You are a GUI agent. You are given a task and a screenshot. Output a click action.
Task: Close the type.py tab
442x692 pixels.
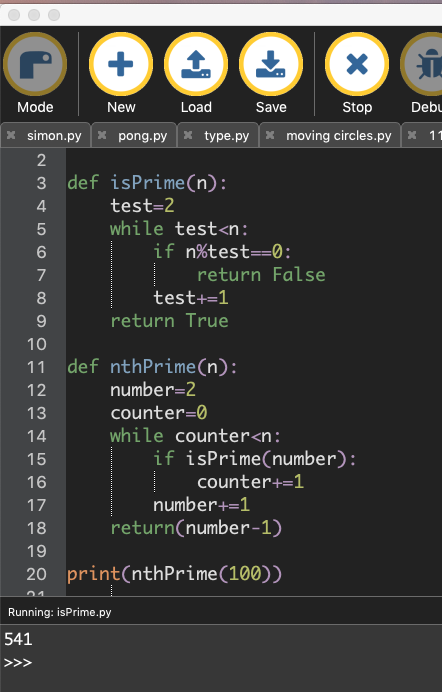188,135
